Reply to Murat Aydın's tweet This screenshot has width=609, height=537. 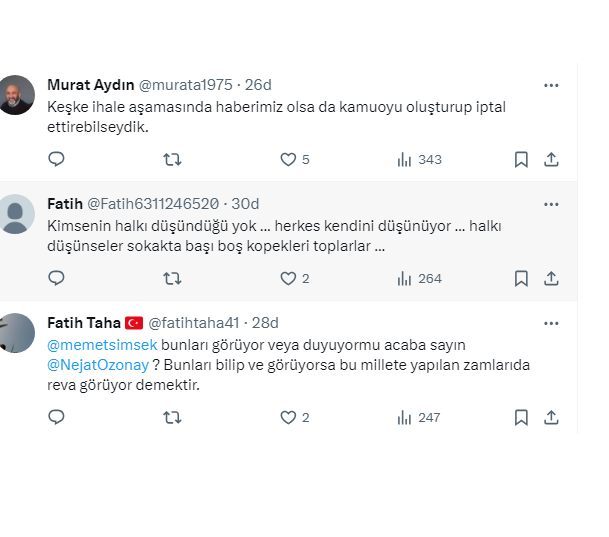click(x=56, y=159)
